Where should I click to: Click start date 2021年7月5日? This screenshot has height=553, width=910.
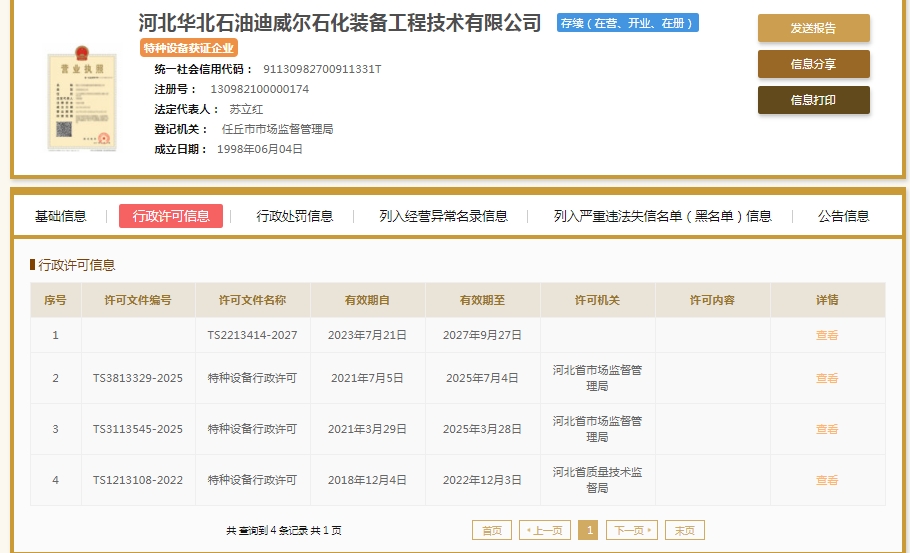coord(367,378)
